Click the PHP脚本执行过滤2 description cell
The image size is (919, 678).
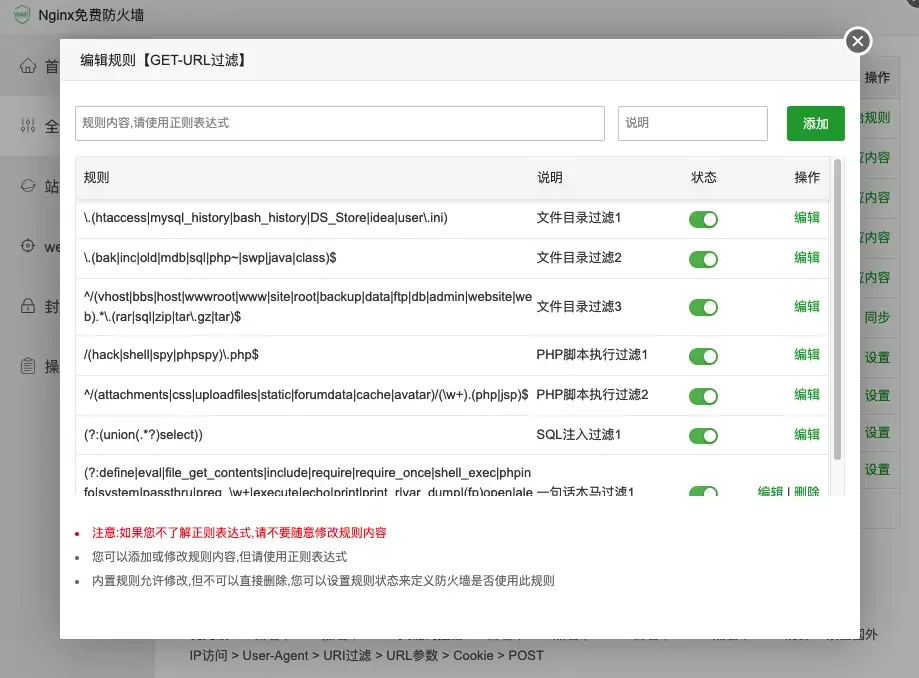pos(592,394)
